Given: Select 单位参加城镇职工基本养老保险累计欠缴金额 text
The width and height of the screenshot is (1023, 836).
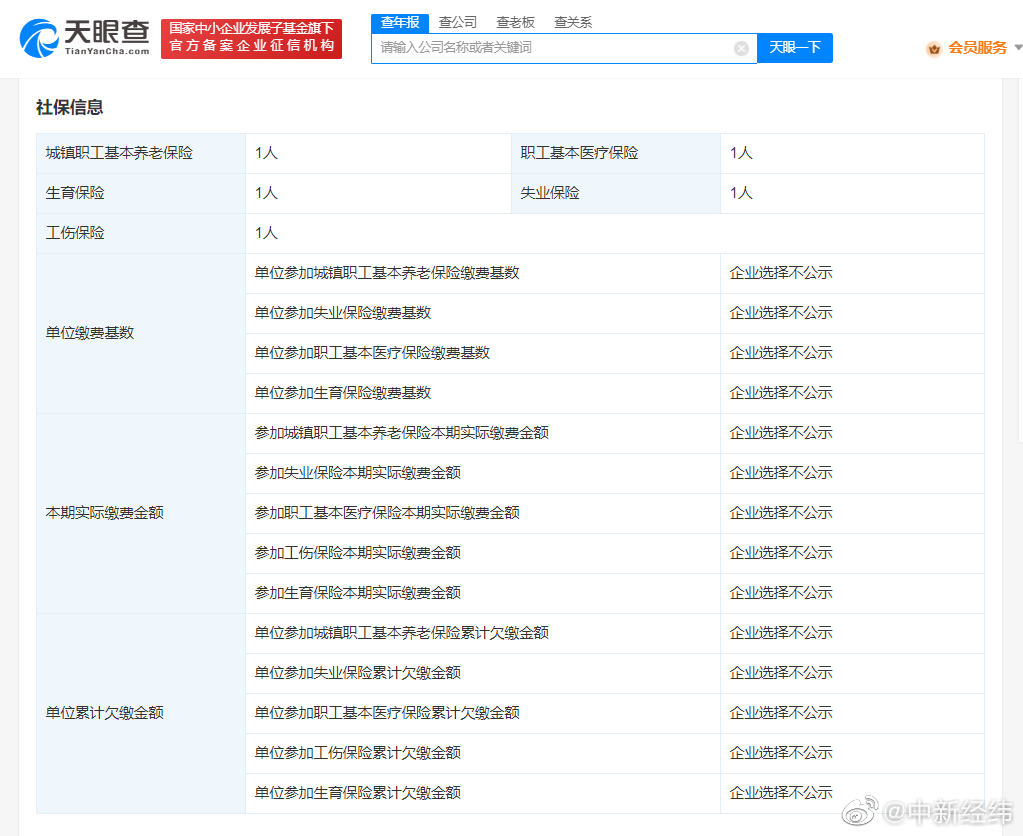Looking at the screenshot, I should 402,633.
